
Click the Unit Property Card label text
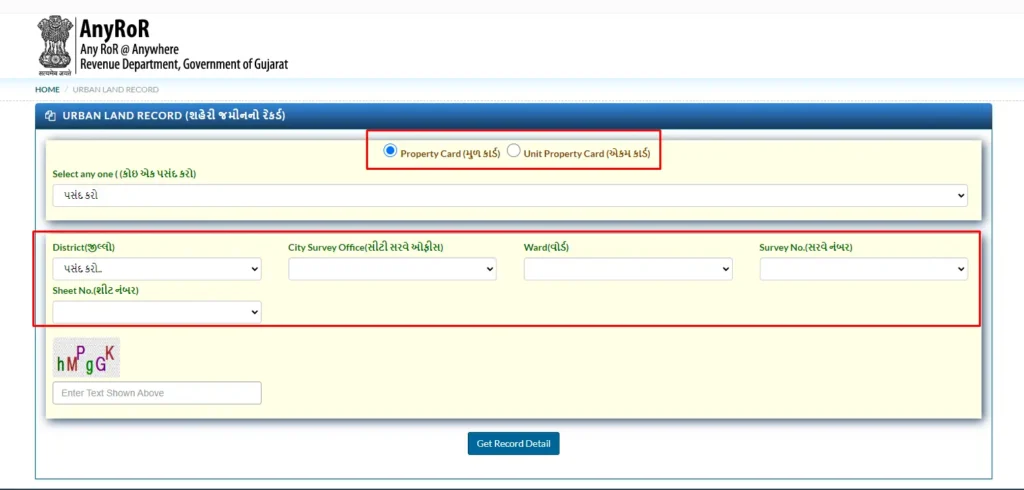click(x=586, y=154)
